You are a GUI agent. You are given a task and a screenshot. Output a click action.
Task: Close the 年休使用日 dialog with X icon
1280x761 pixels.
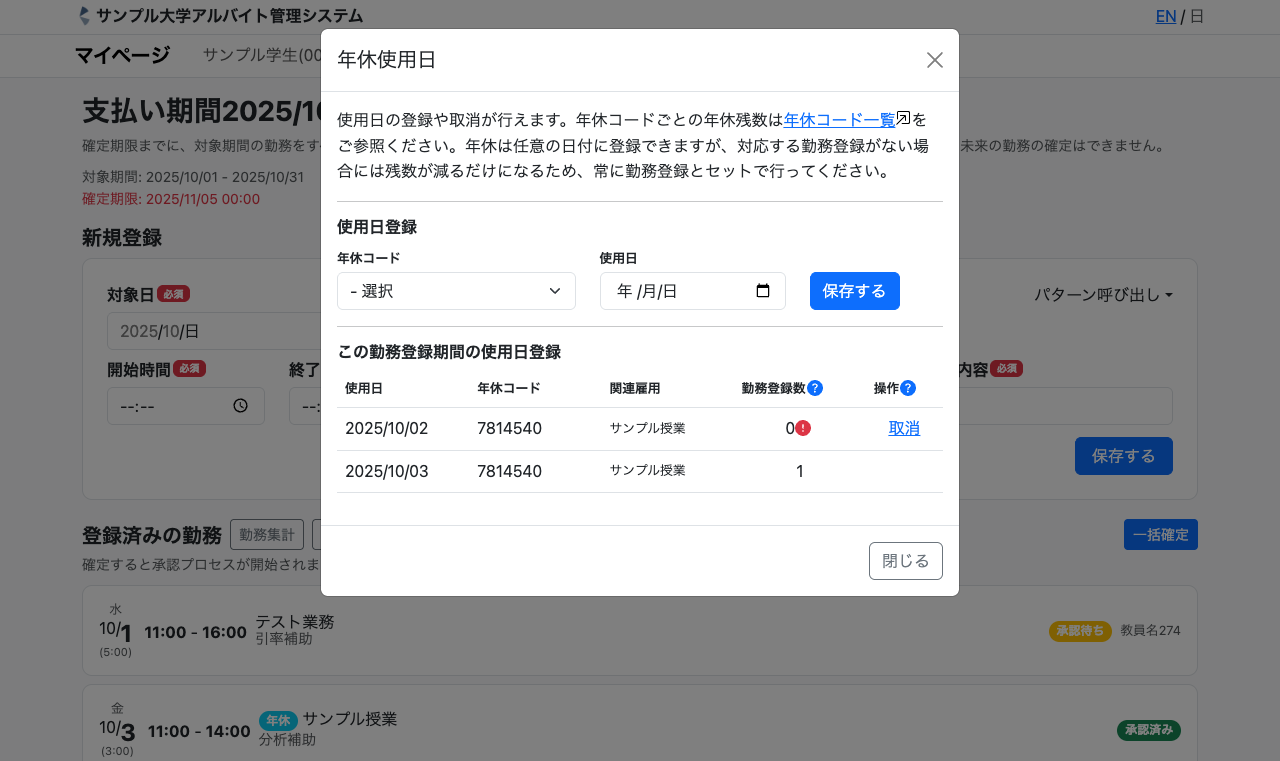coord(934,60)
